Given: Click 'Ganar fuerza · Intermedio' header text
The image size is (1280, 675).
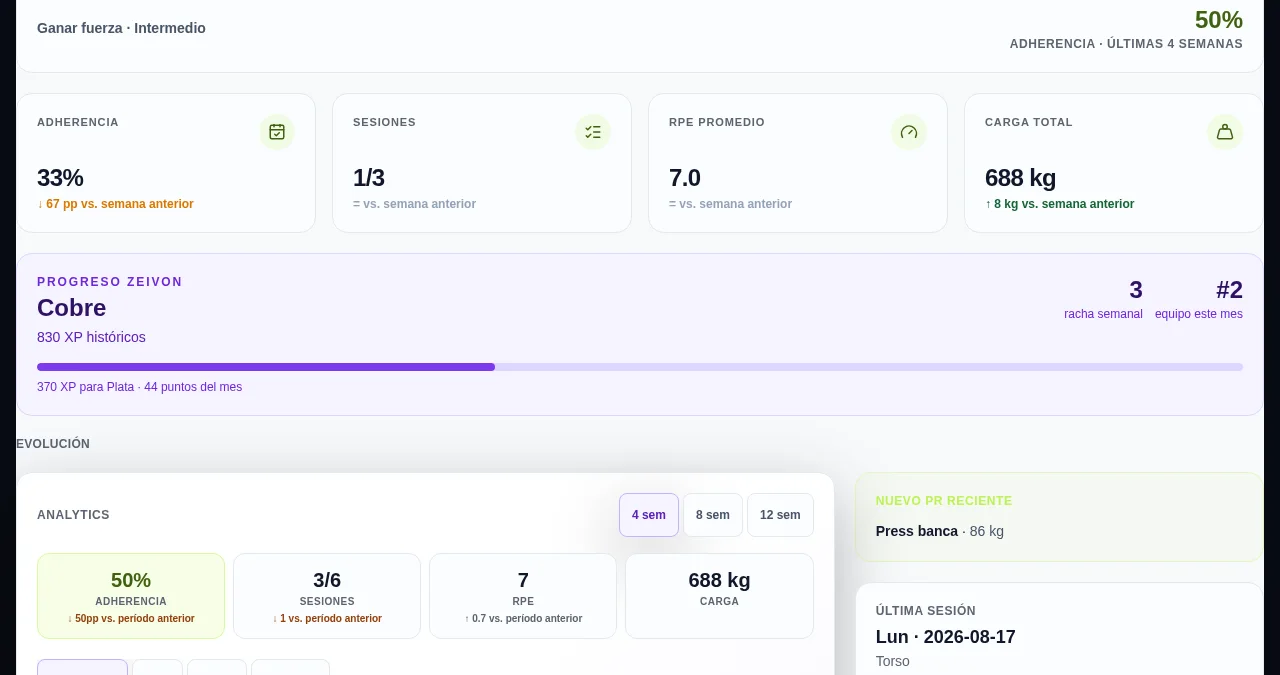Looking at the screenshot, I should pyautogui.click(x=121, y=28).
